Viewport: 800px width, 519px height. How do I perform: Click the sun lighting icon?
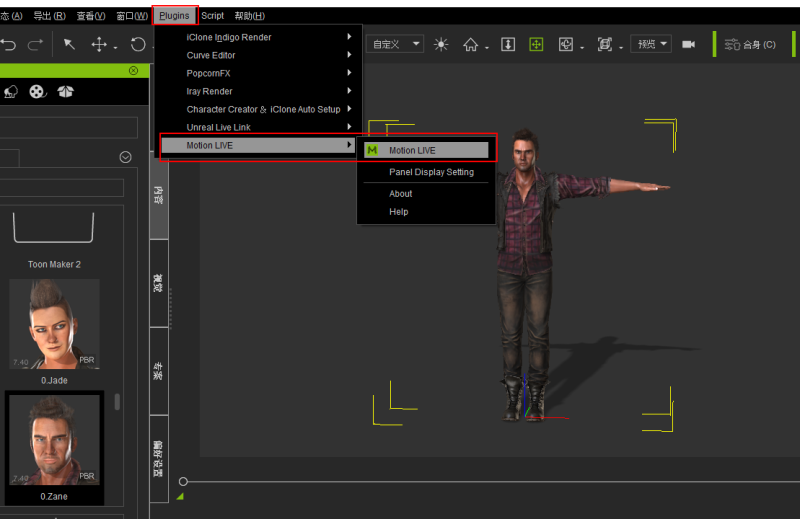point(441,45)
